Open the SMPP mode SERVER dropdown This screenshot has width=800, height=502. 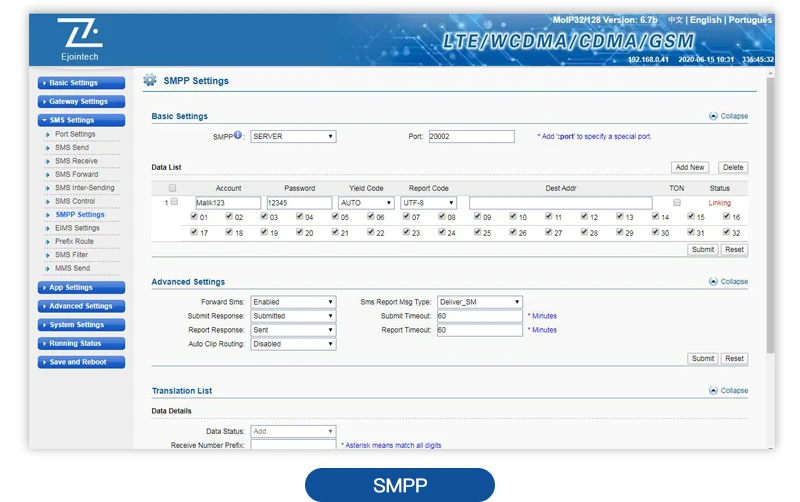click(x=292, y=136)
